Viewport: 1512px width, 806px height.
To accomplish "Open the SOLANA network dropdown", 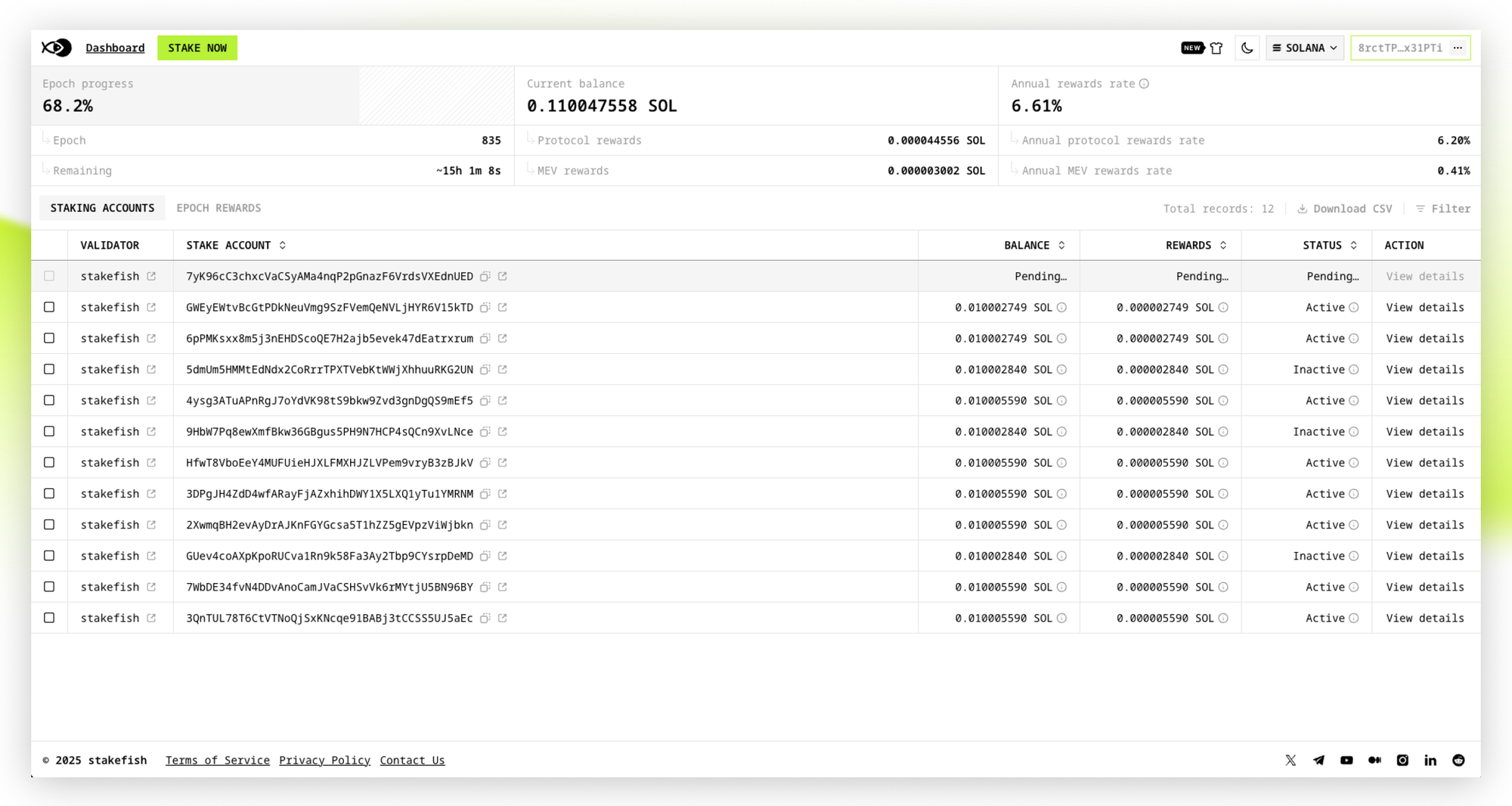I will click(1305, 48).
